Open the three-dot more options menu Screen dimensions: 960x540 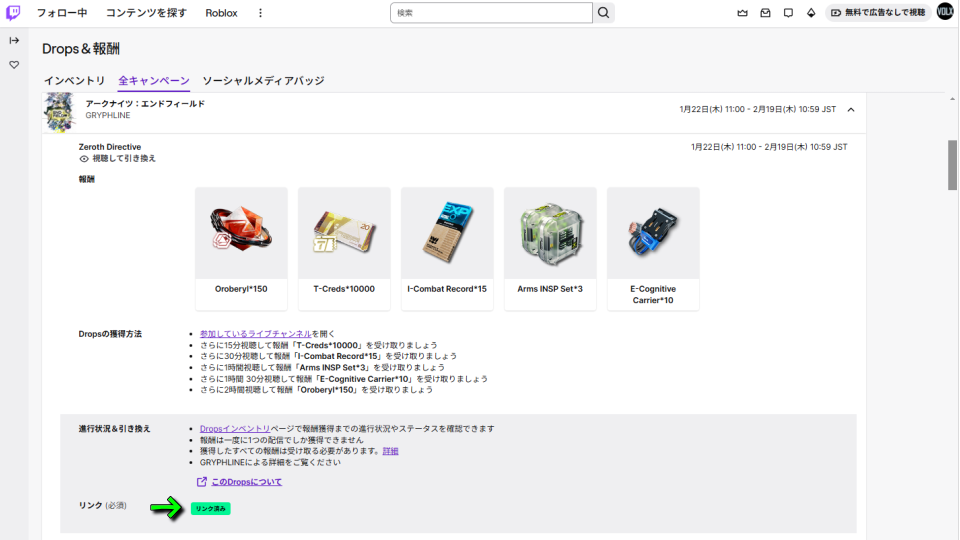click(x=261, y=13)
